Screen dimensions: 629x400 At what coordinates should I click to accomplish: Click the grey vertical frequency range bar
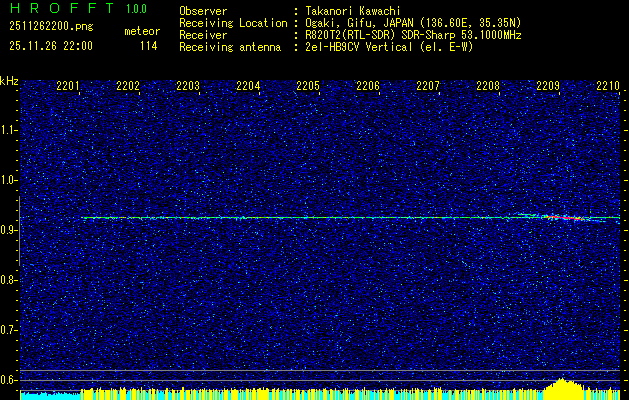[x=19, y=231]
